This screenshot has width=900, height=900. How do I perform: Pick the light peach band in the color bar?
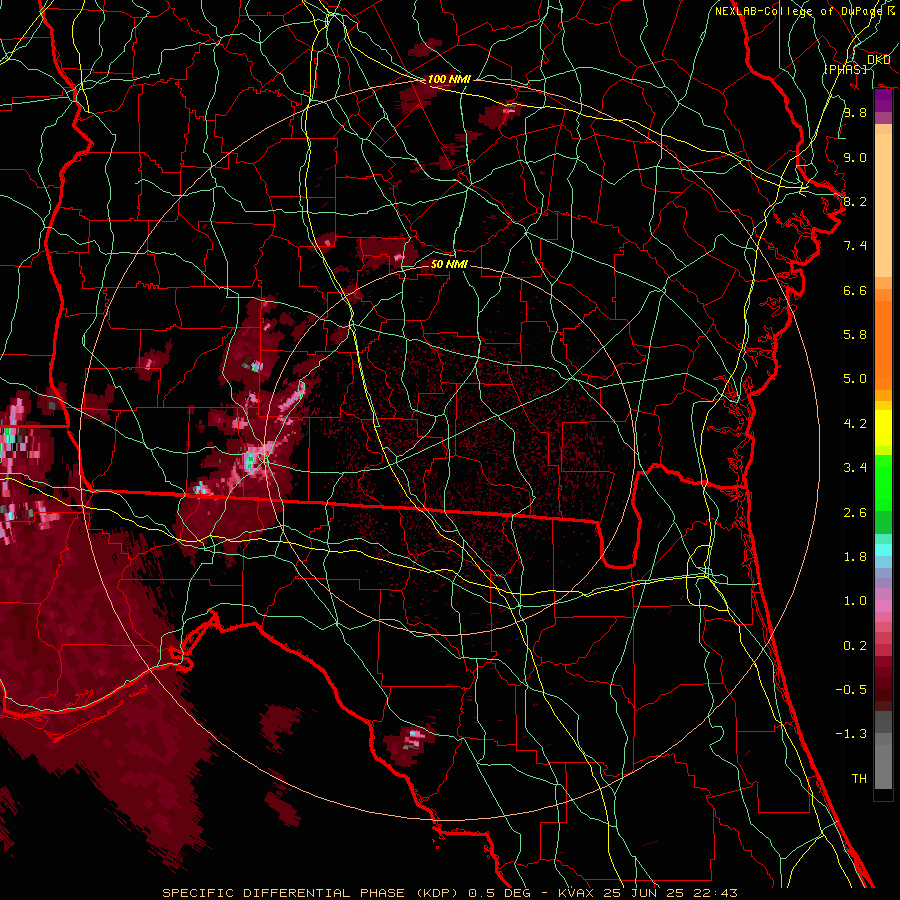(x=883, y=207)
